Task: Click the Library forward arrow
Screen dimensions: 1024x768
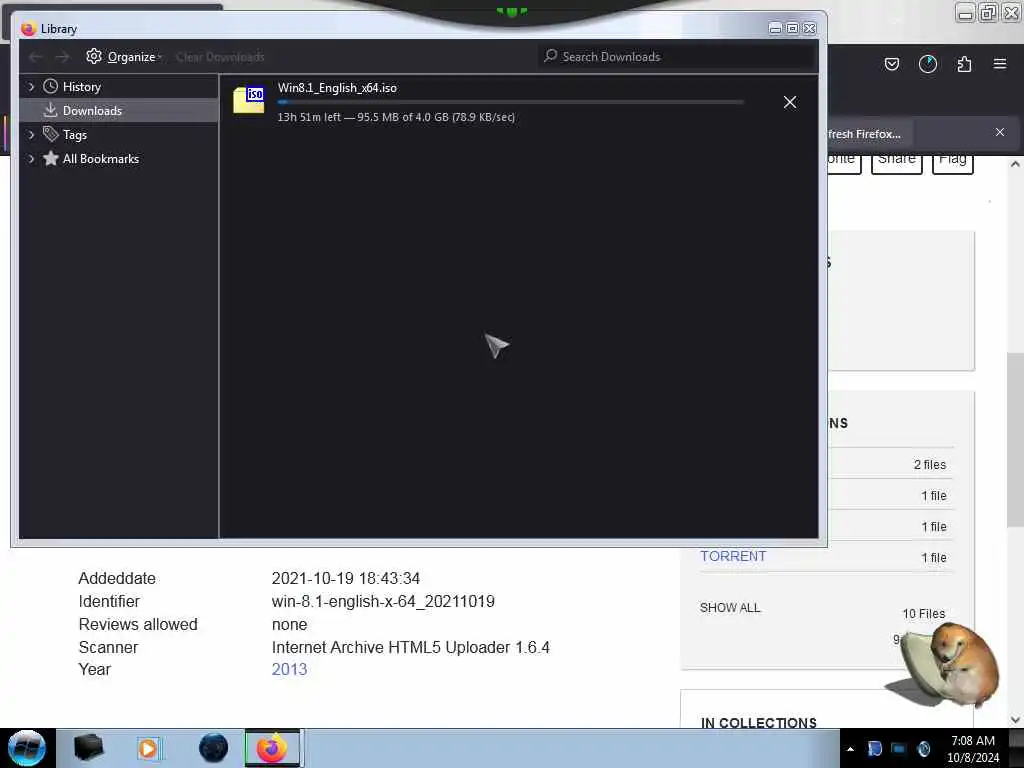Action: pos(62,57)
